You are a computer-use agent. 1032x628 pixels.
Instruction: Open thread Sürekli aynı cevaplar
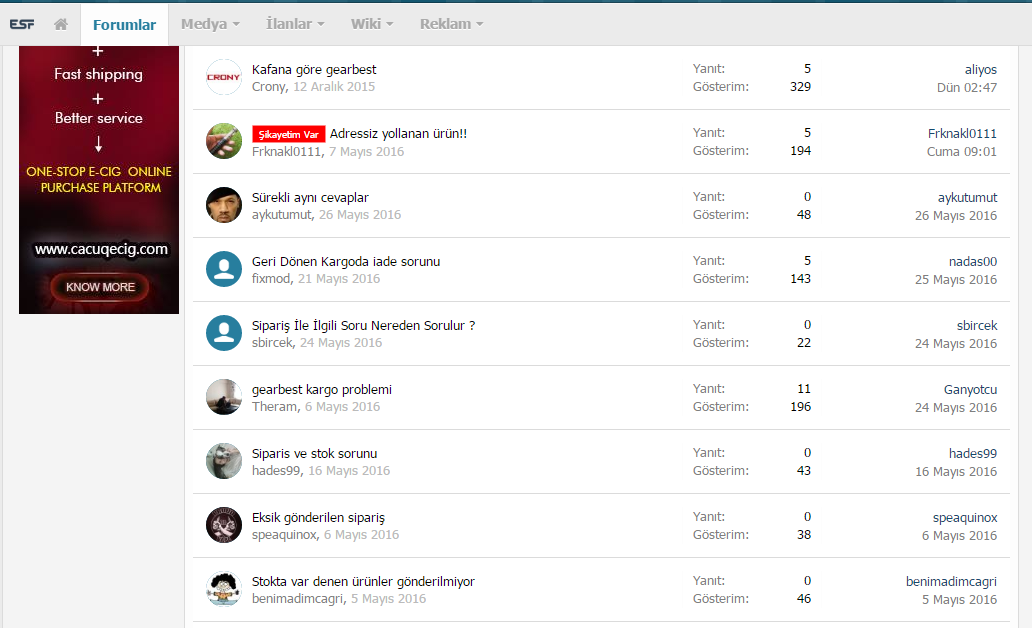(310, 197)
